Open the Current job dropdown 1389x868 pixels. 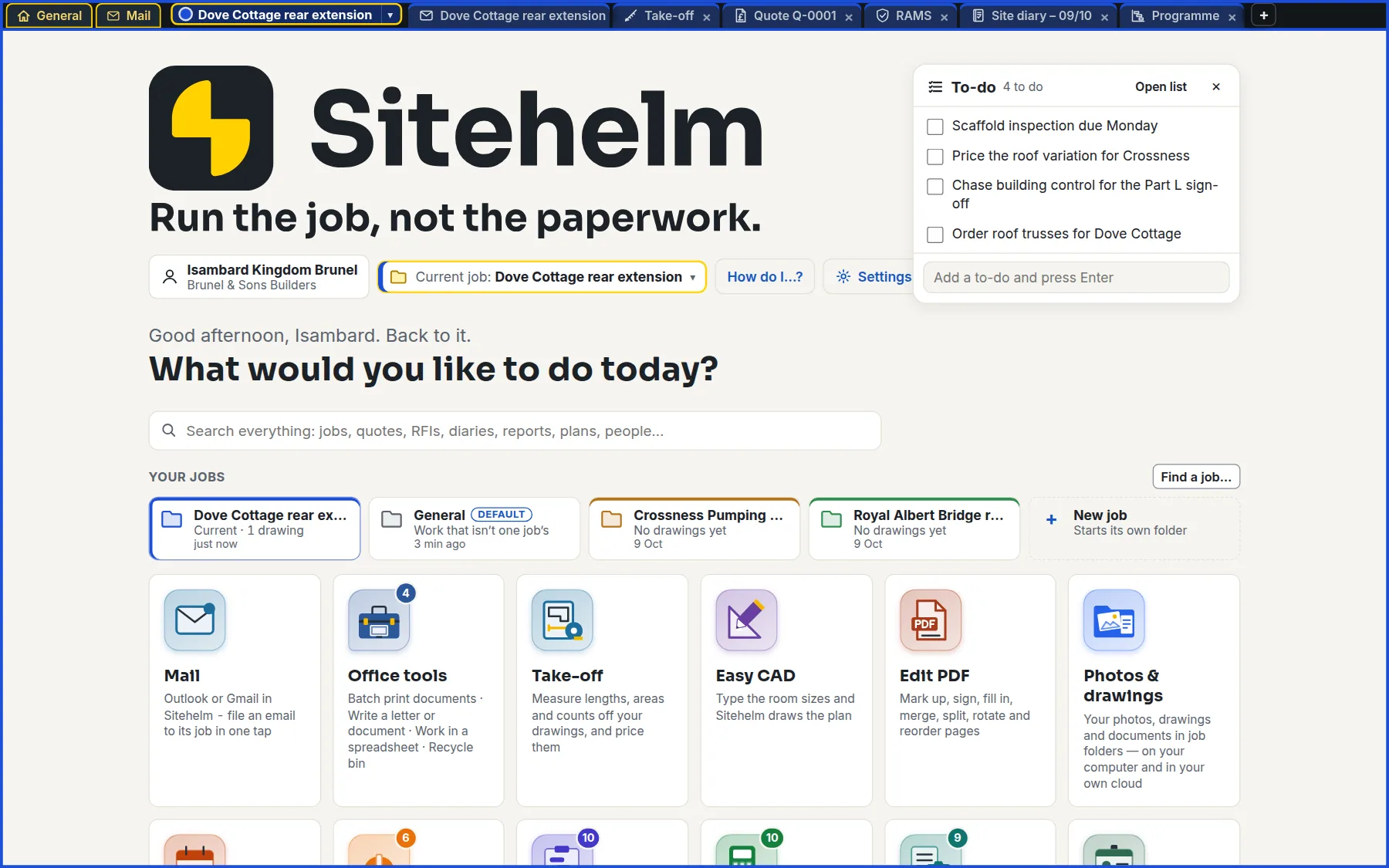click(x=542, y=277)
